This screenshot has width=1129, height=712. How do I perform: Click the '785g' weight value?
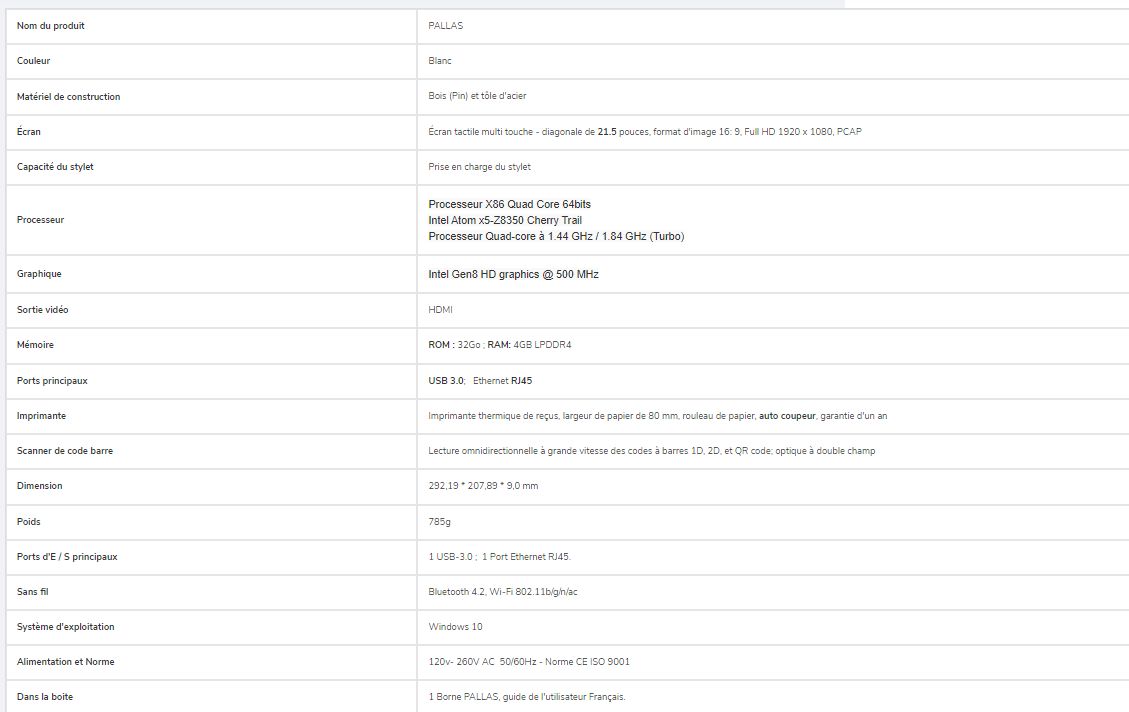pos(439,522)
